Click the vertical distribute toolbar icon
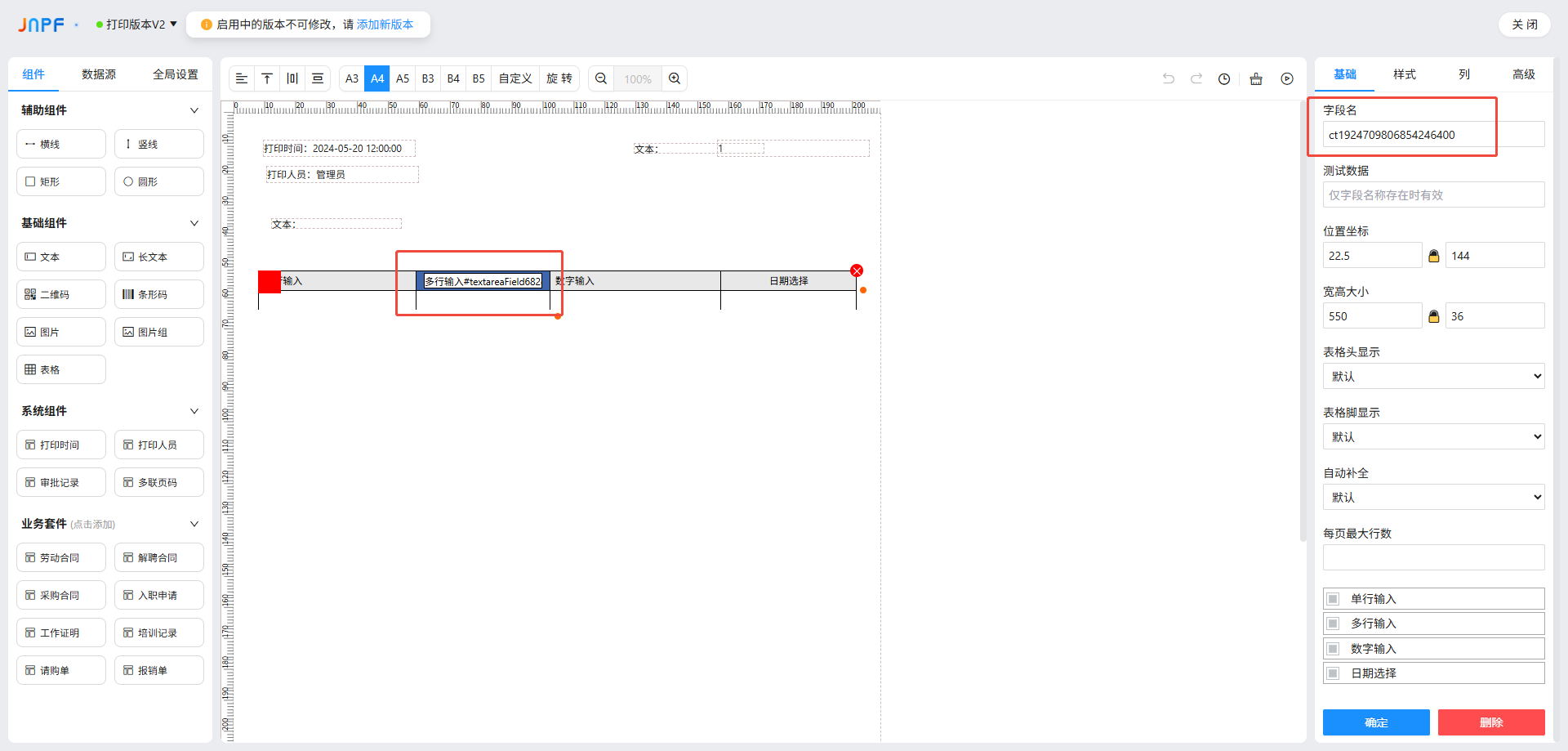Image resolution: width=1568 pixels, height=751 pixels. [x=318, y=78]
